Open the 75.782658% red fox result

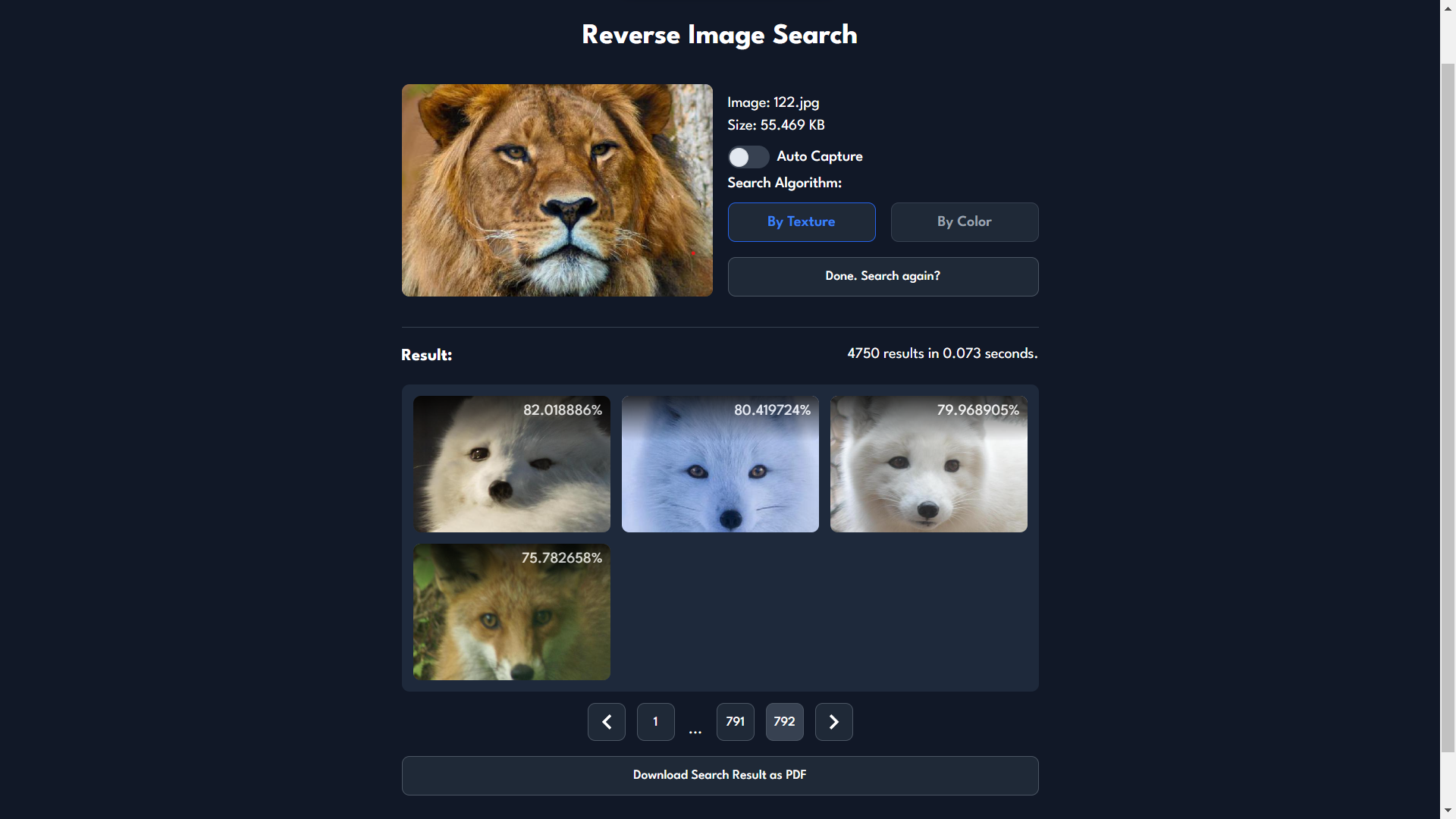[511, 612]
